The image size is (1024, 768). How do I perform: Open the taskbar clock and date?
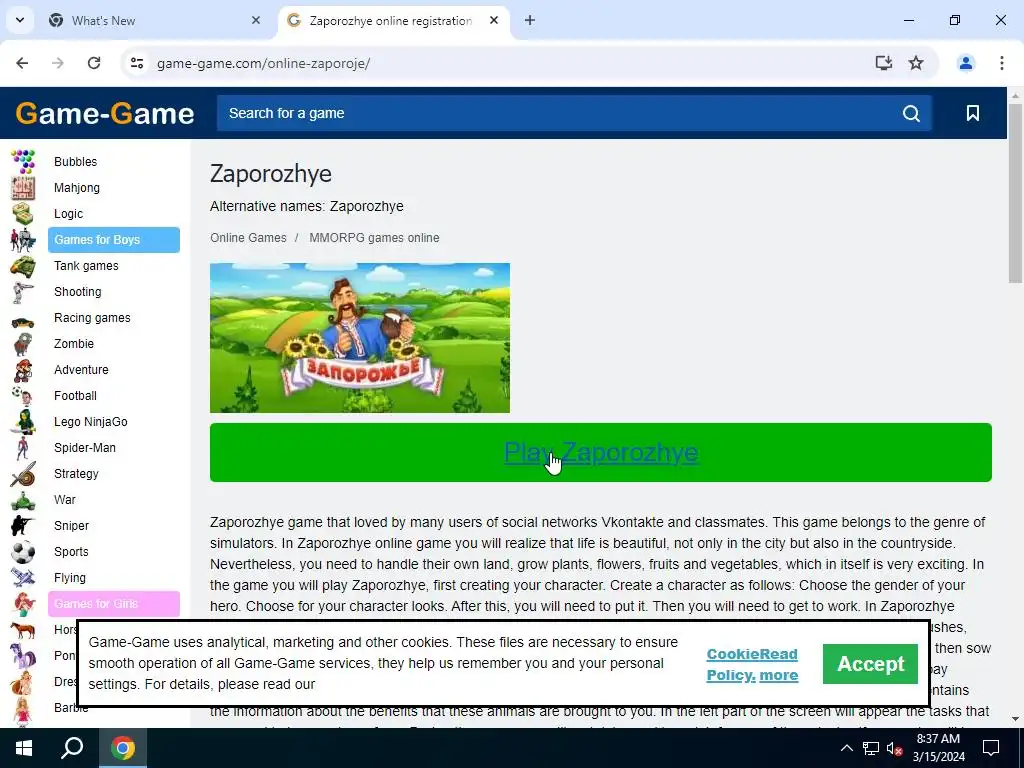point(938,748)
